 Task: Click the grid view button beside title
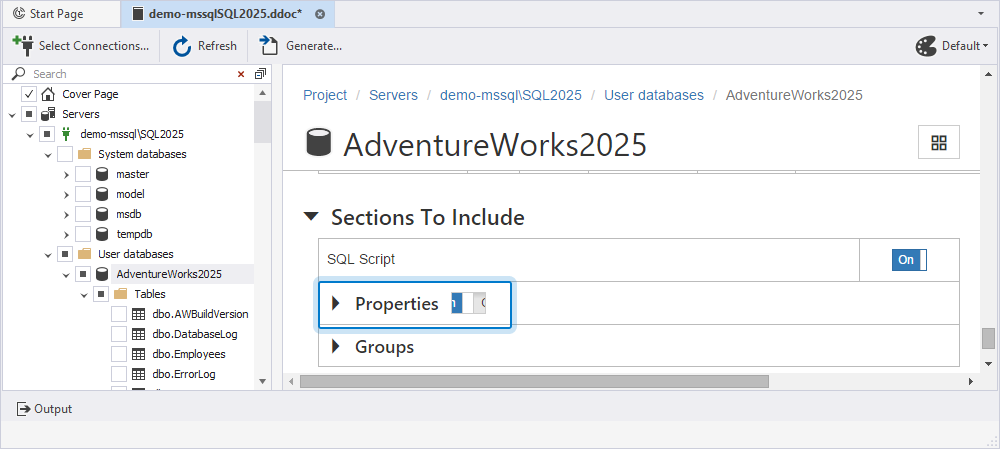939,142
